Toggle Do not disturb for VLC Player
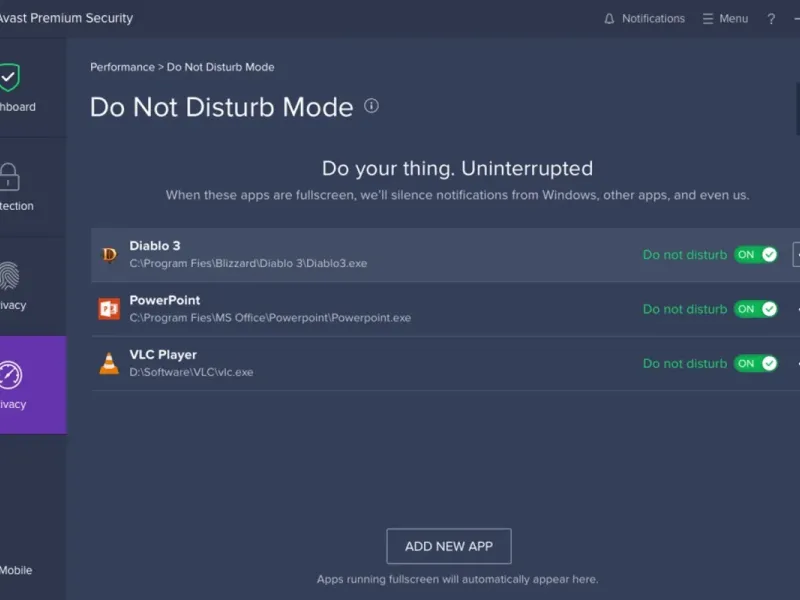Viewport: 800px width, 600px height. (756, 364)
